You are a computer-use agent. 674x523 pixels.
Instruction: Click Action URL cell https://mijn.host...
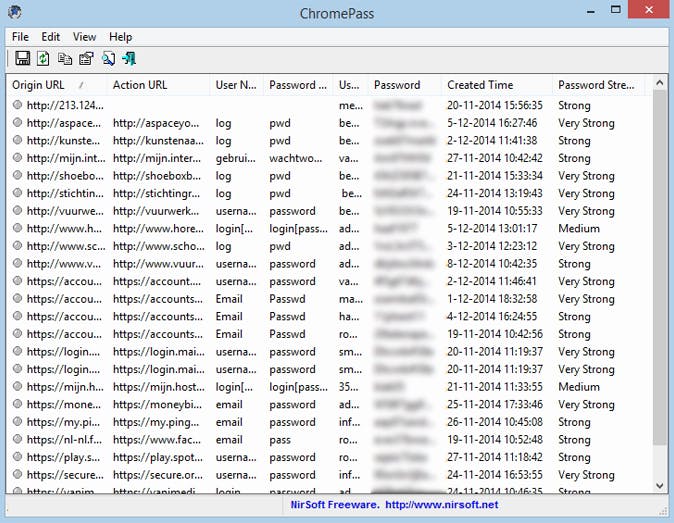(159, 387)
